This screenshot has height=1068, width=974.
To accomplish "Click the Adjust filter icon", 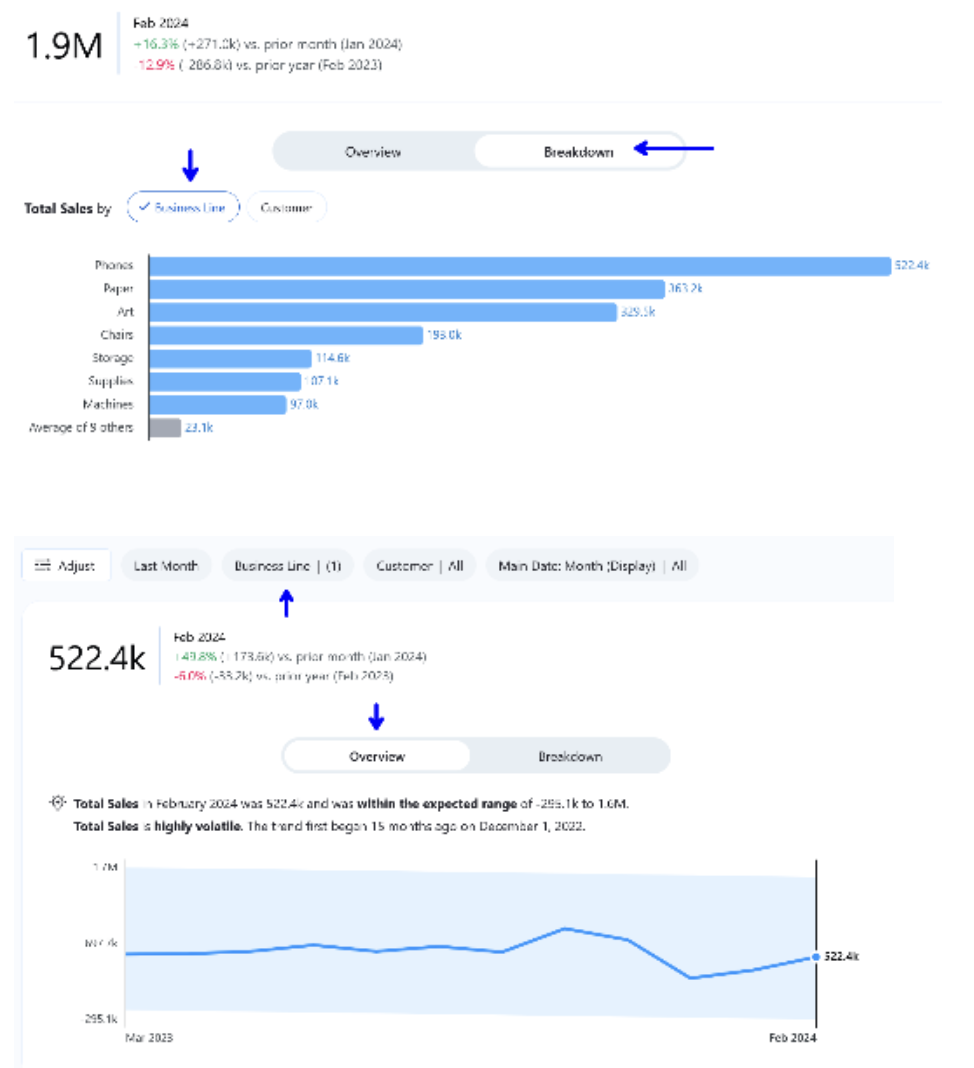I will coord(42,565).
